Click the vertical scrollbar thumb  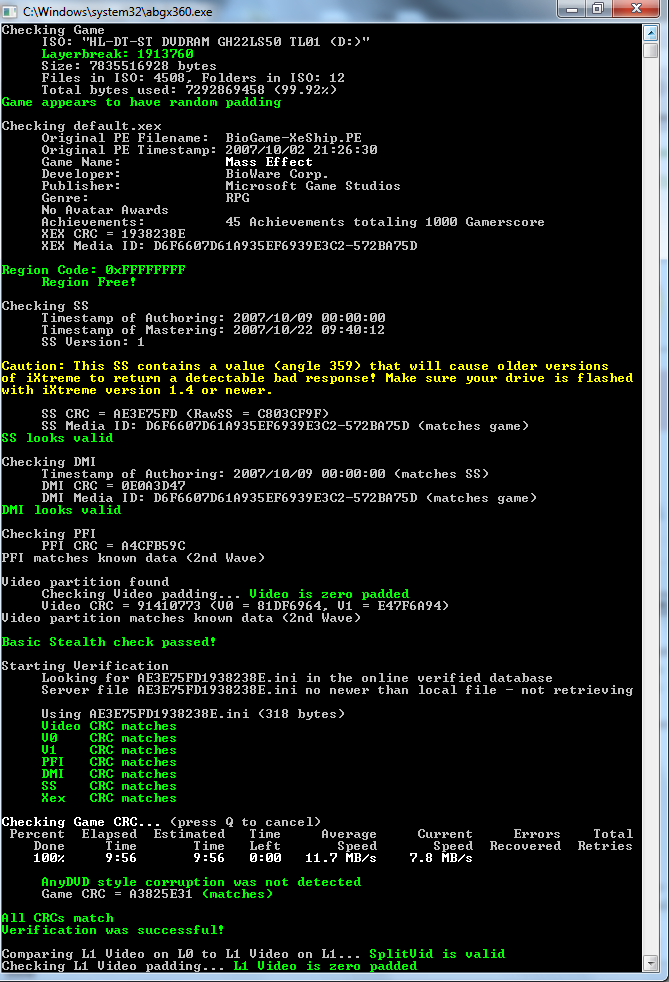pos(651,50)
